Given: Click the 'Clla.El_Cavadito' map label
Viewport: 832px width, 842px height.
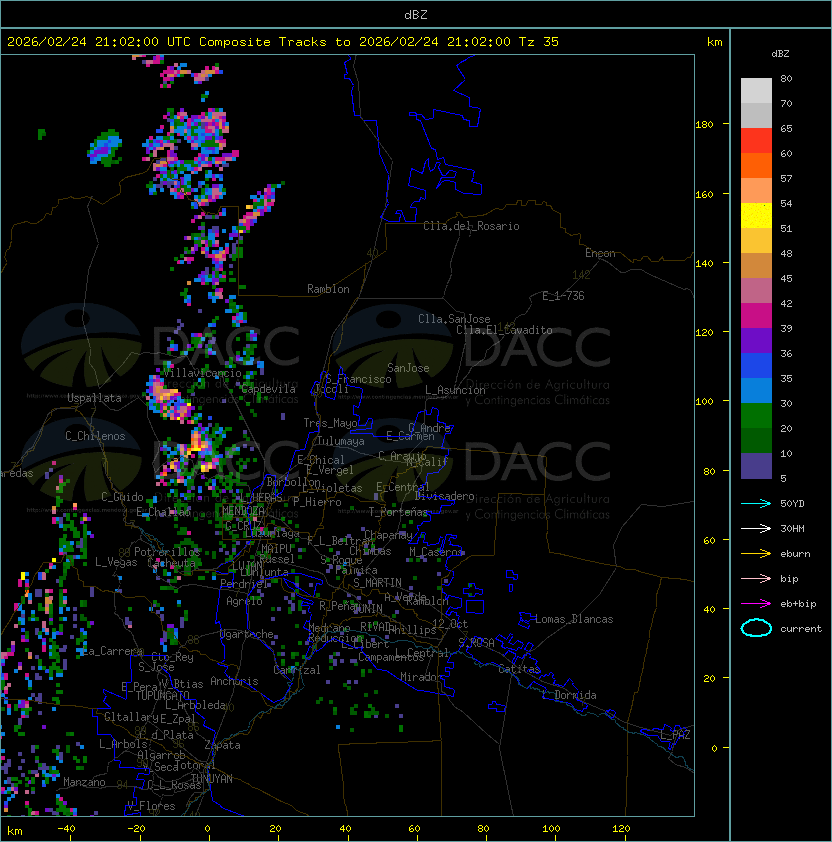Looking at the screenshot, I should tap(504, 330).
